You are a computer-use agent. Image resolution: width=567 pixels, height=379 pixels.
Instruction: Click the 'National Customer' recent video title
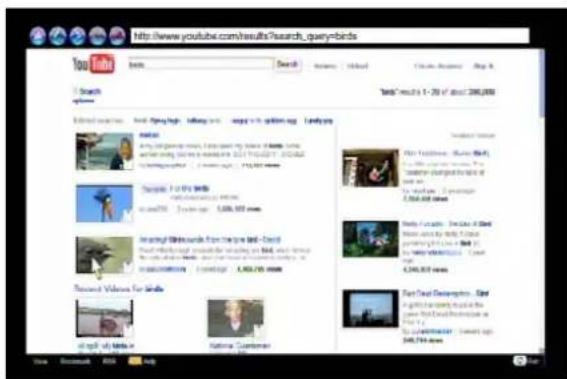(x=240, y=346)
